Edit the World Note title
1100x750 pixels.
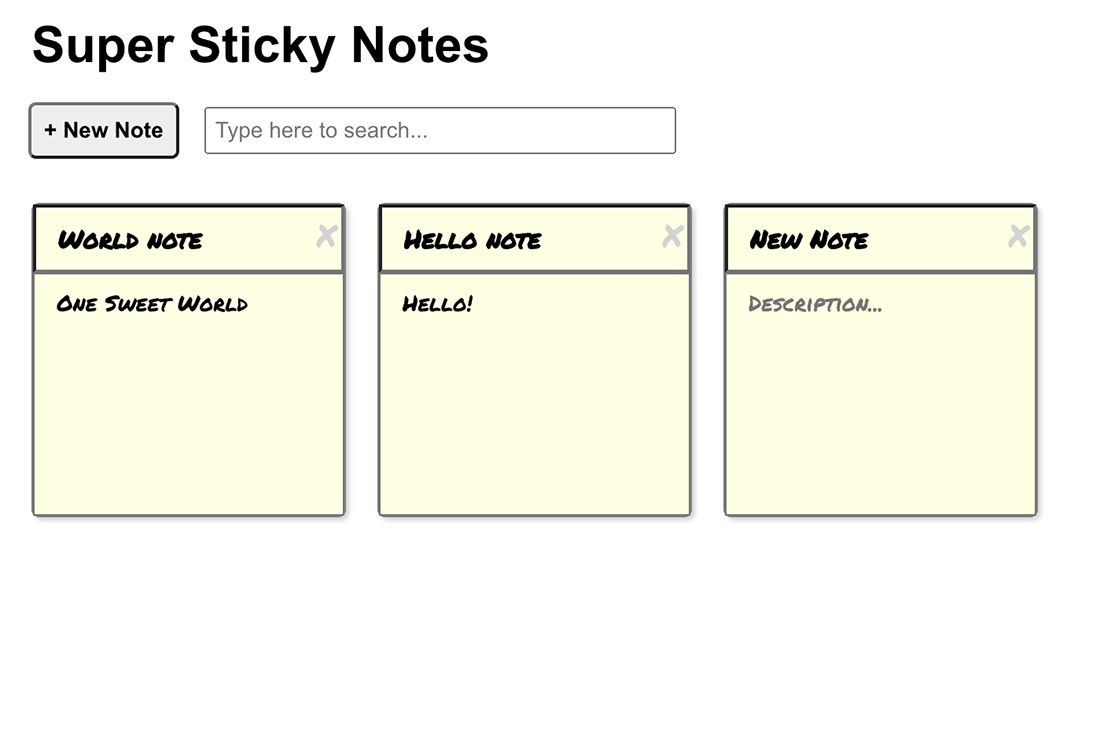tap(130, 240)
